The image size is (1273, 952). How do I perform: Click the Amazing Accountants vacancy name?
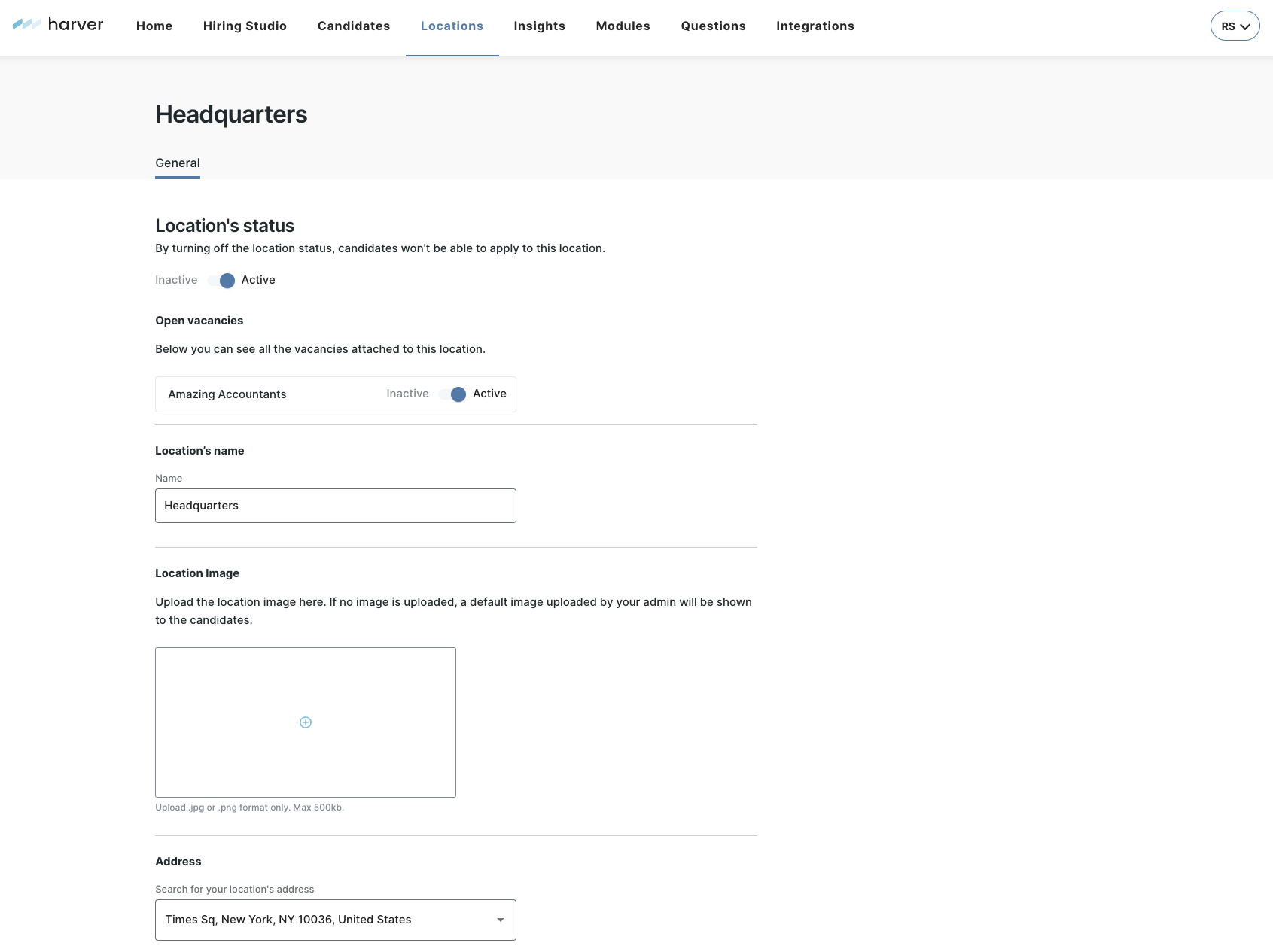point(227,394)
